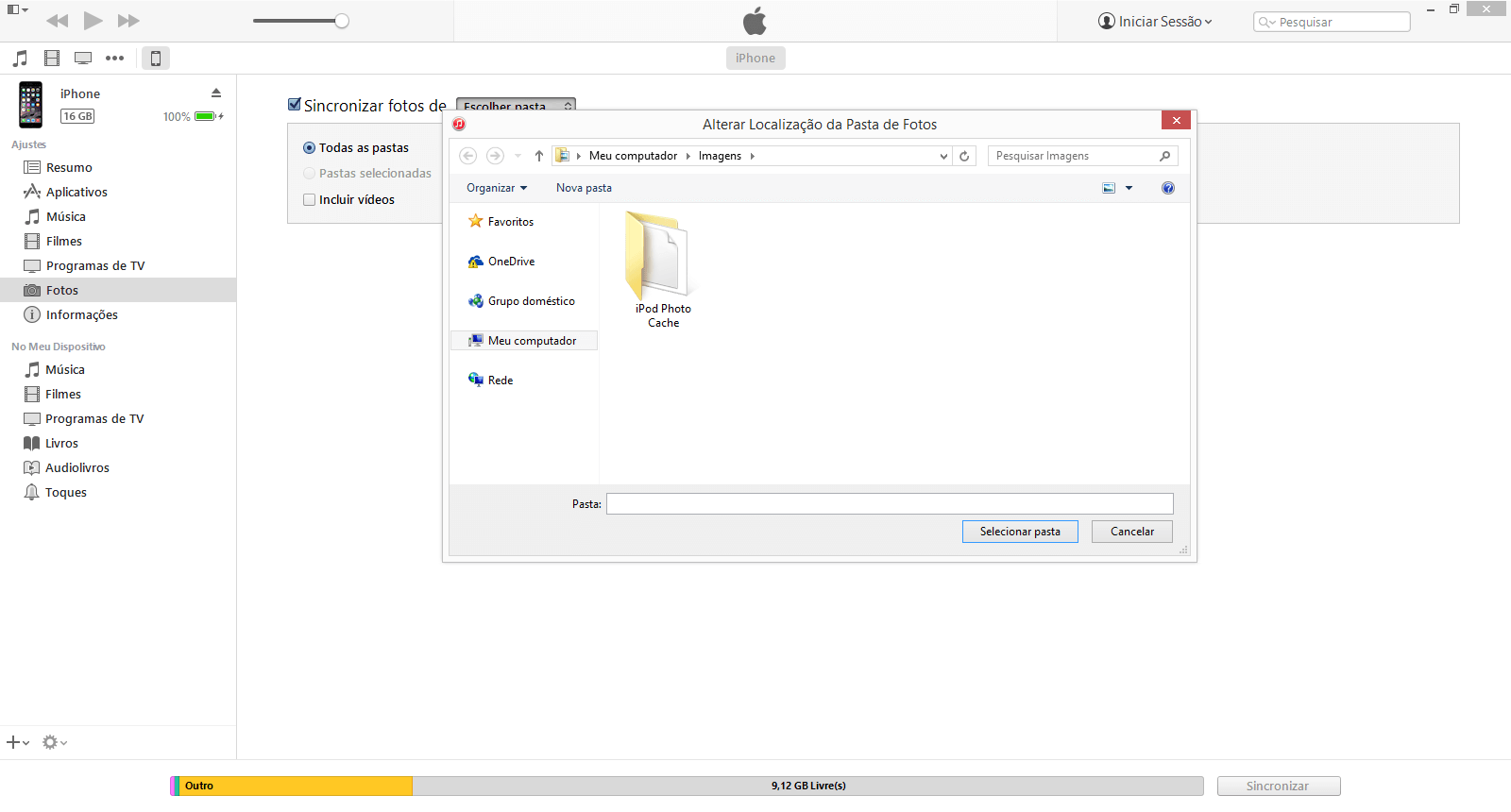Click Cancelar in folder dialog
1511x812 pixels.
[1132, 532]
